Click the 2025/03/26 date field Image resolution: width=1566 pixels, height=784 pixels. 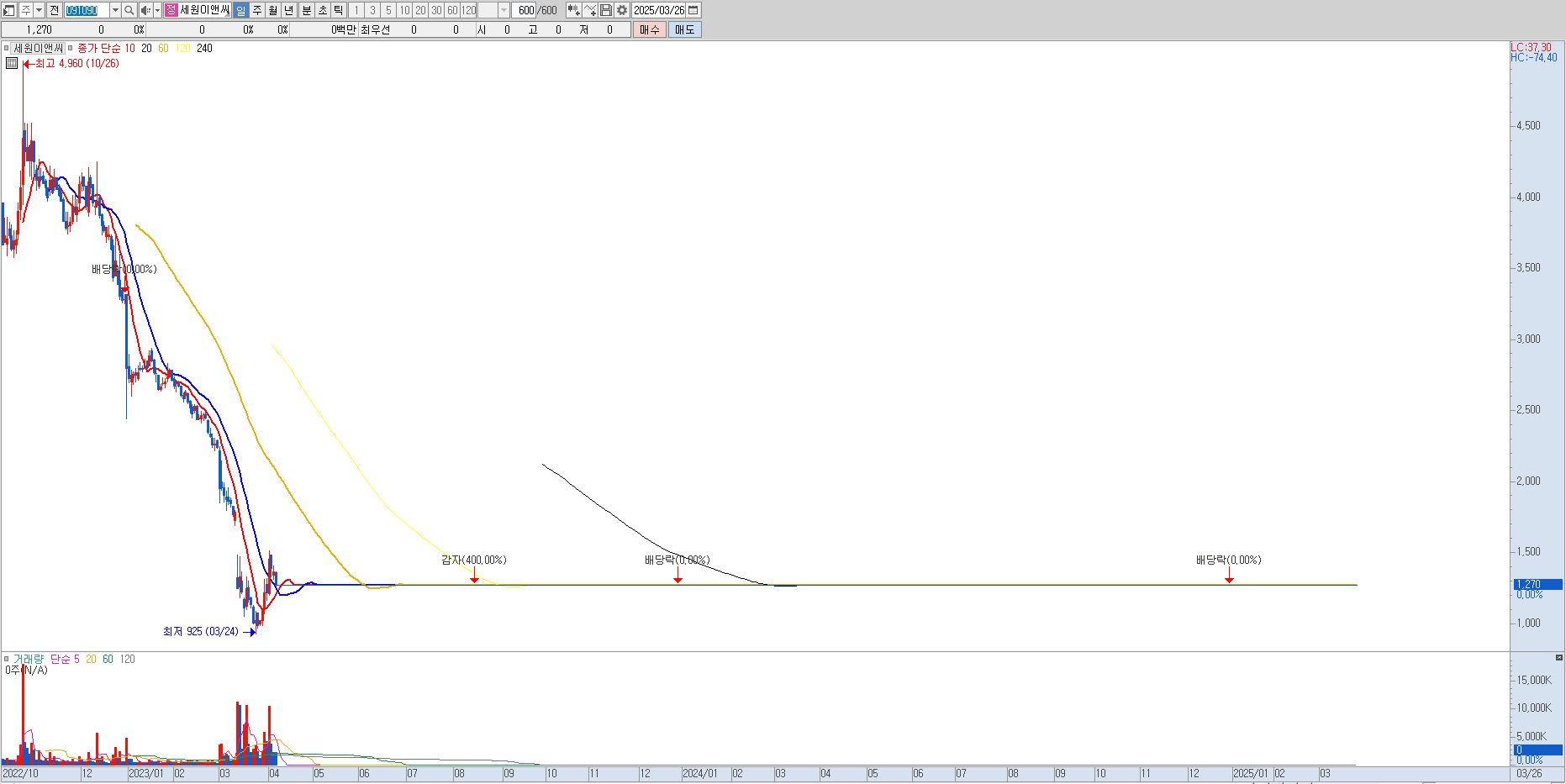pos(659,10)
